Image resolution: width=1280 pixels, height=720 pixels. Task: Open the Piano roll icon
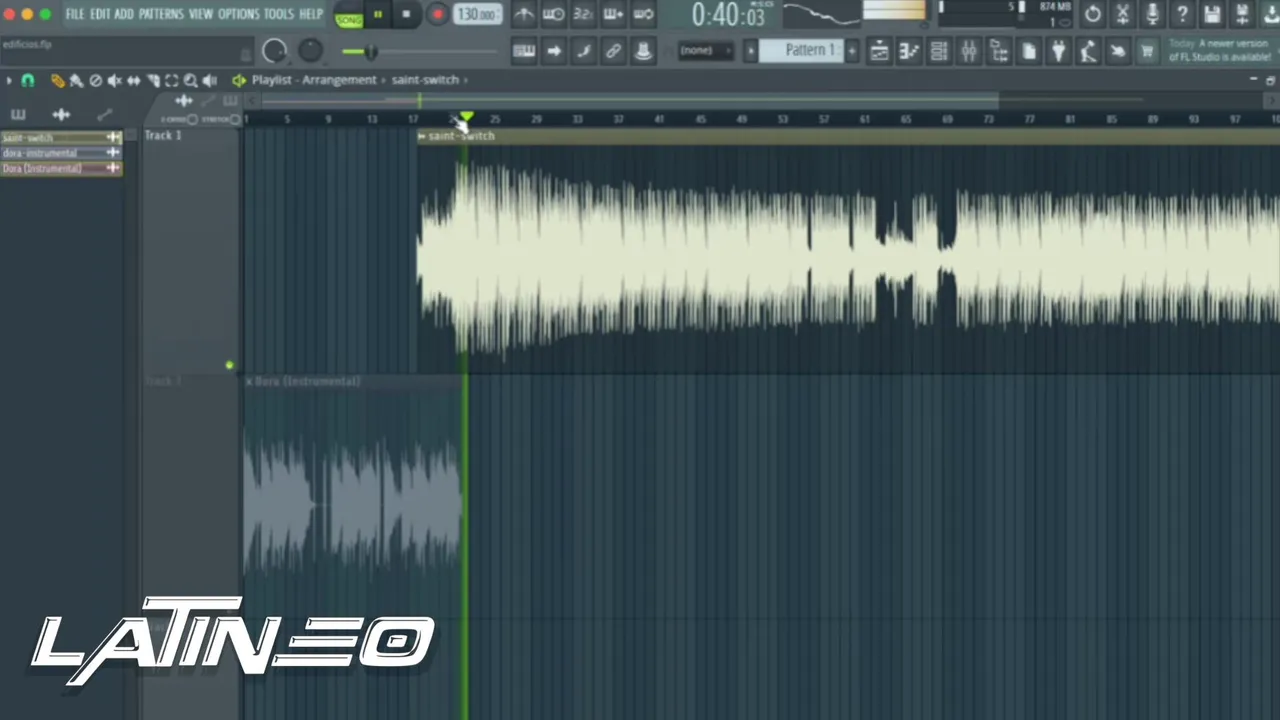909,52
